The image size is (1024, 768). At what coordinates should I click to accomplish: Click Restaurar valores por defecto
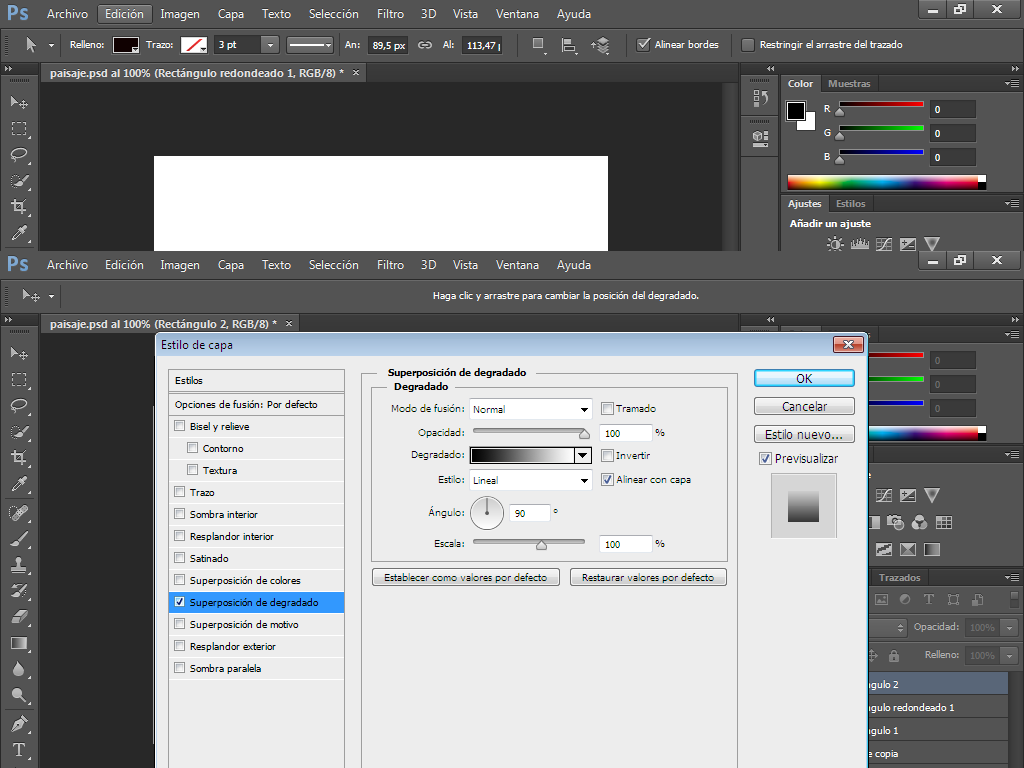tap(648, 577)
